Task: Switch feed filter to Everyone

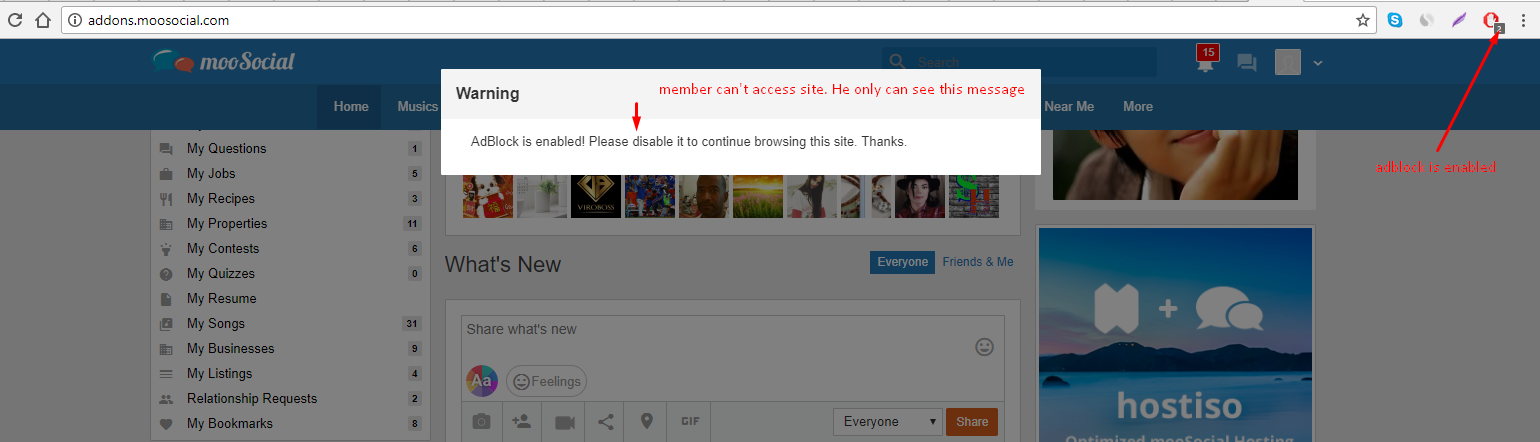Action: pos(902,262)
